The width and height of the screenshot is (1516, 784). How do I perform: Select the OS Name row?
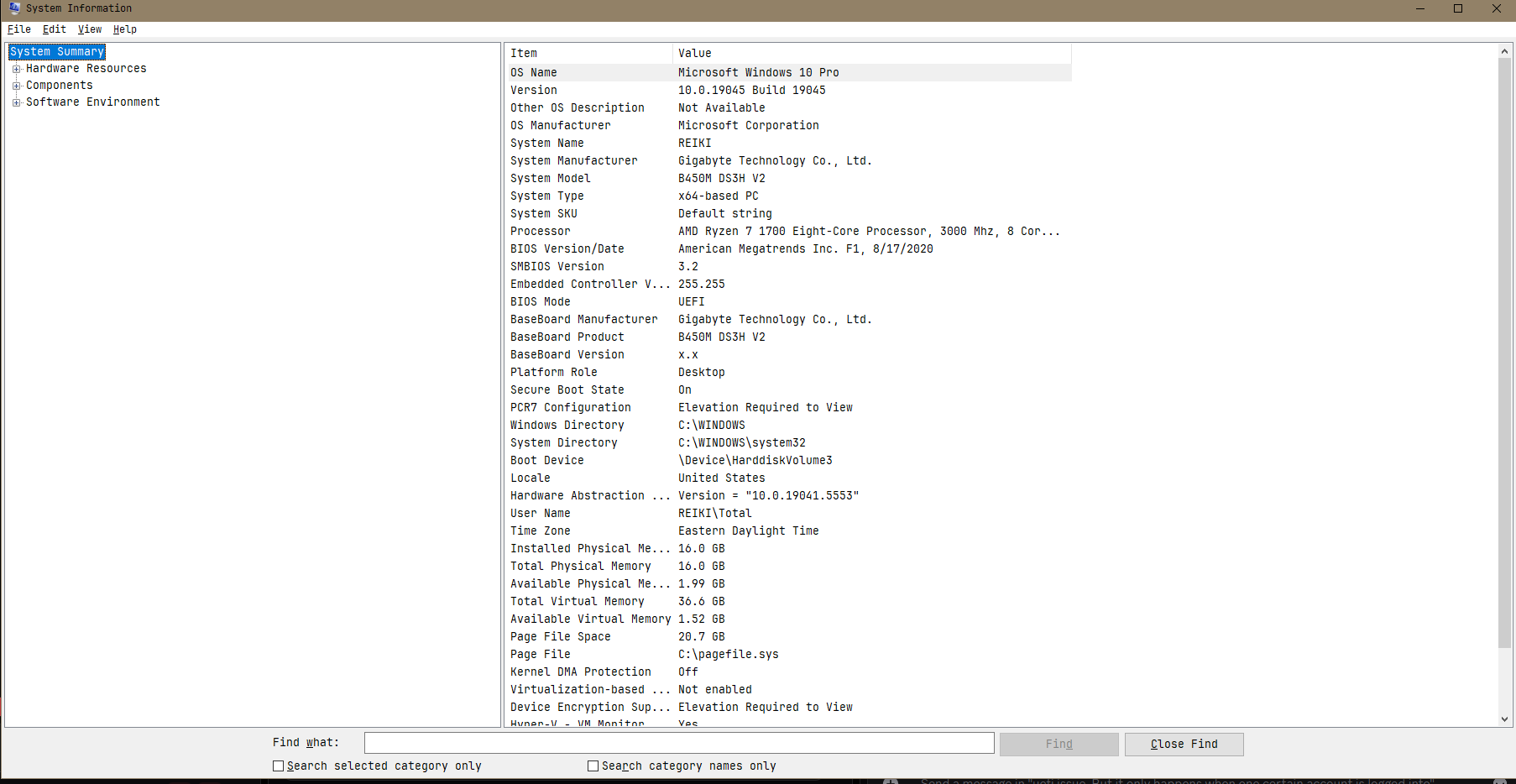788,73
